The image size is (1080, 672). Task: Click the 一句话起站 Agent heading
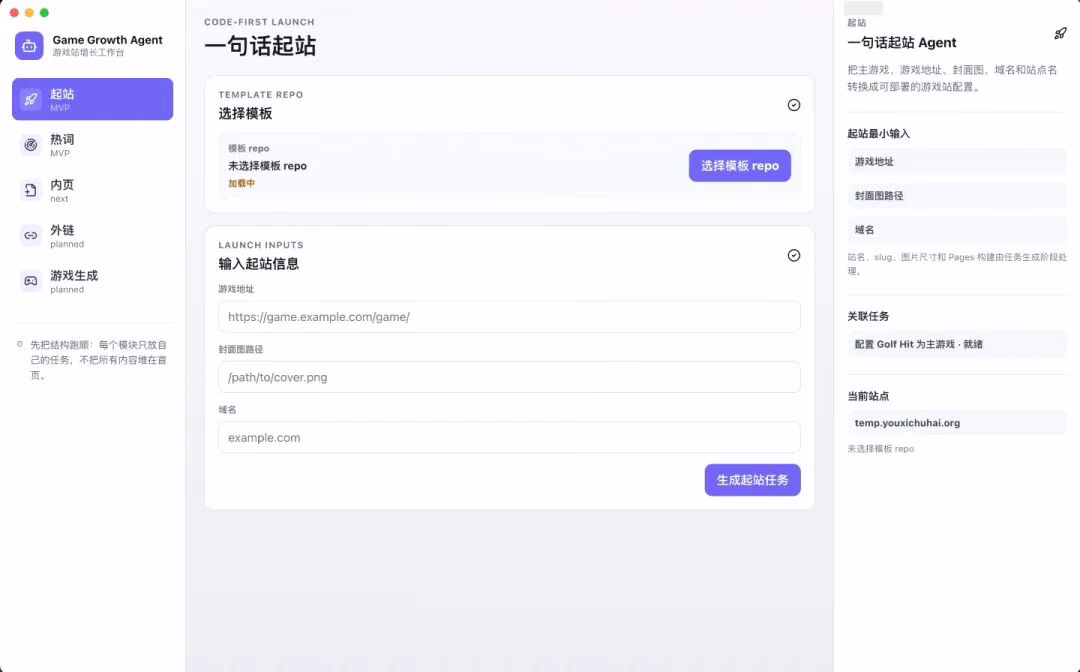pyautogui.click(x=902, y=43)
